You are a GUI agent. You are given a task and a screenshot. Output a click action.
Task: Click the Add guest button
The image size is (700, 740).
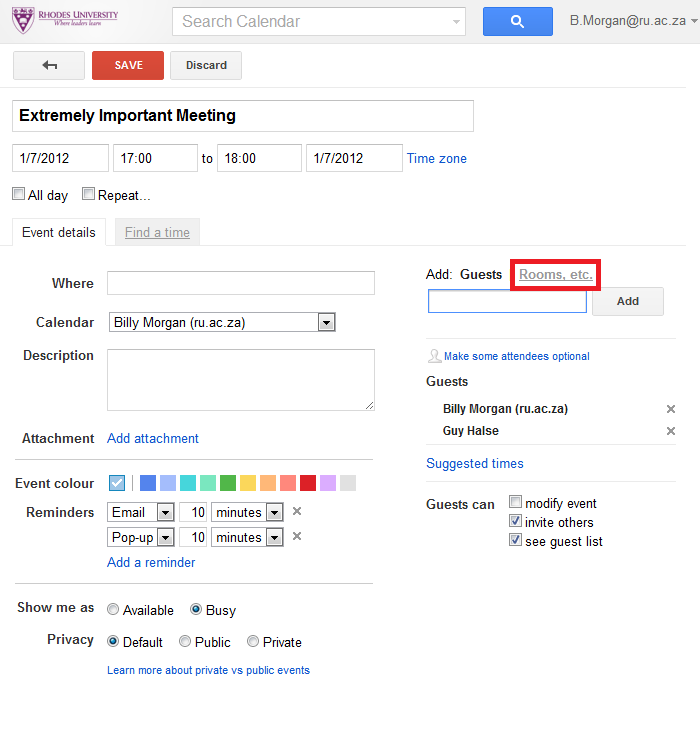tap(628, 301)
